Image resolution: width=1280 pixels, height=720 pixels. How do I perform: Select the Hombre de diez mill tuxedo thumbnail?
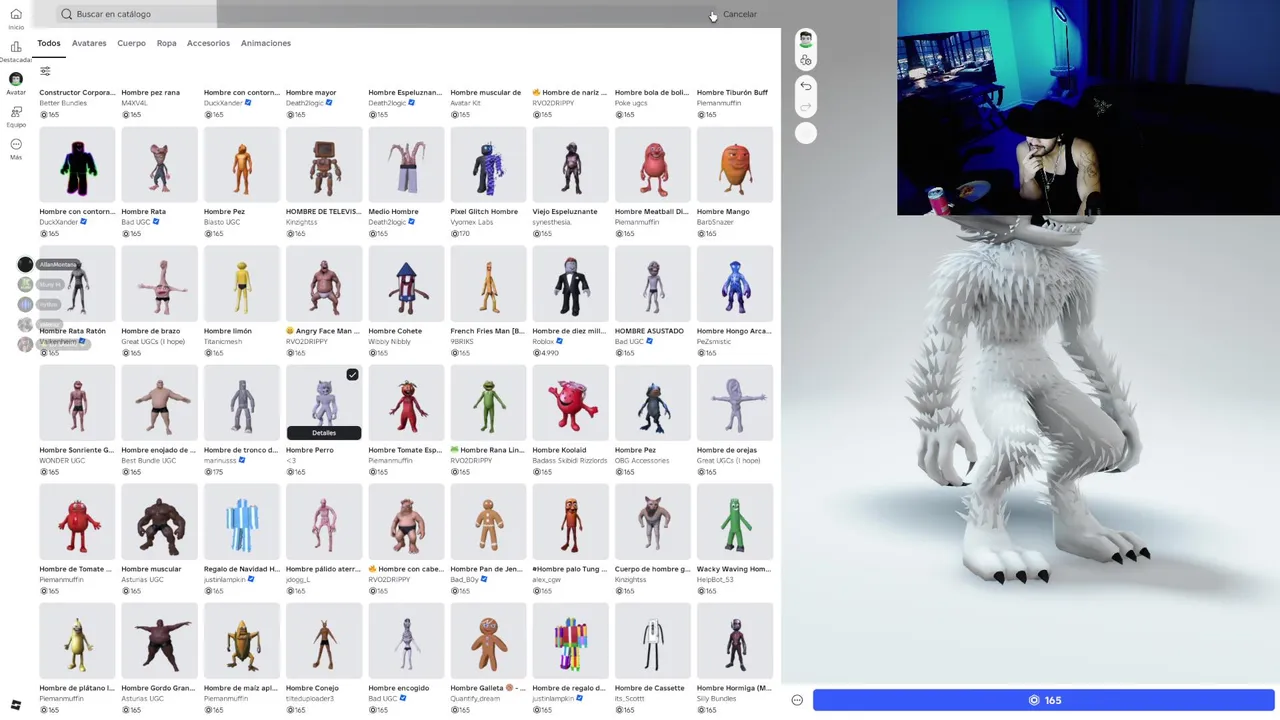pos(570,283)
